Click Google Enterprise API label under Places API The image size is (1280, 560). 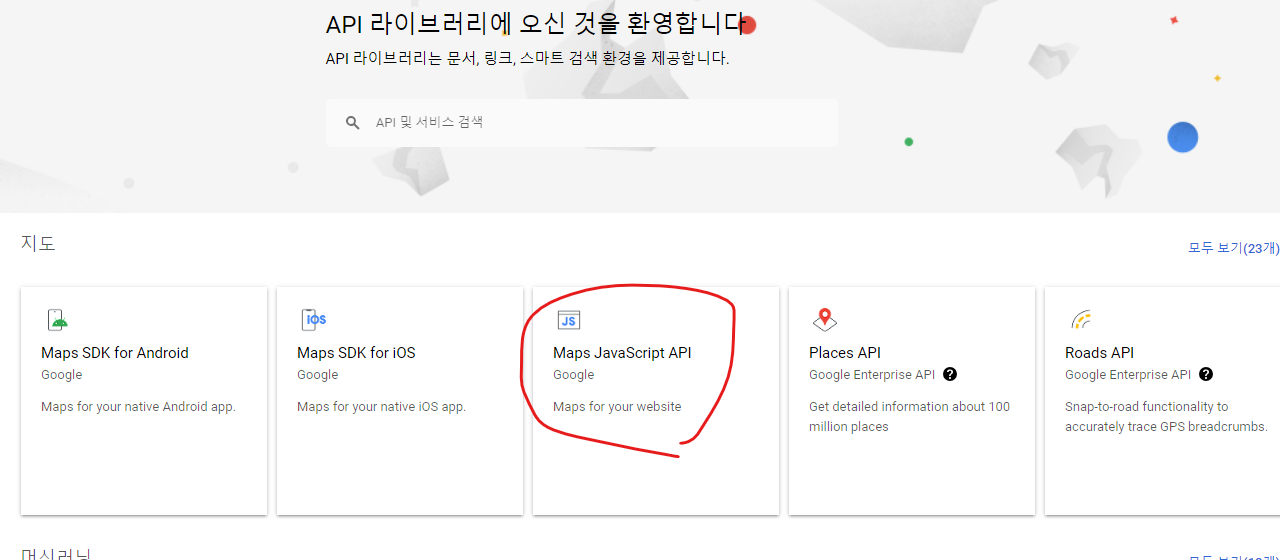pyautogui.click(x=872, y=375)
